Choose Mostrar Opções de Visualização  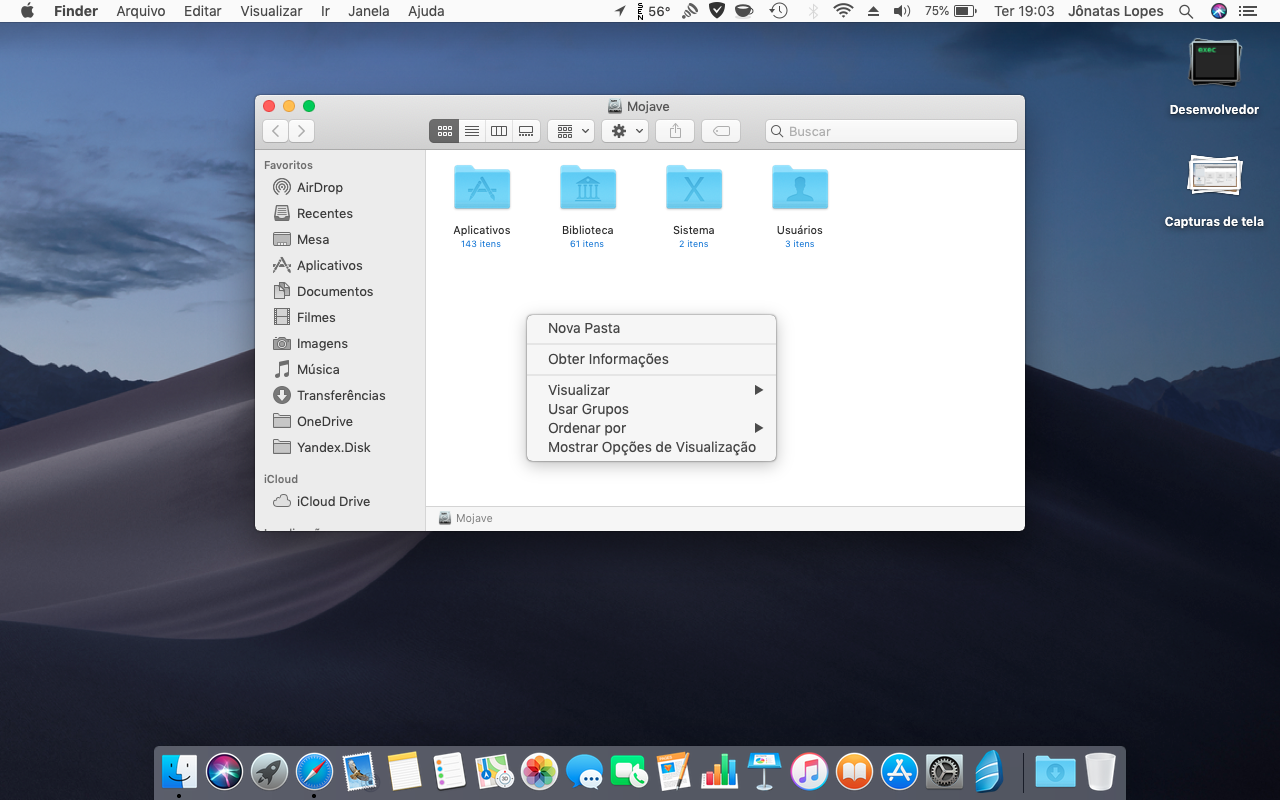[651, 447]
